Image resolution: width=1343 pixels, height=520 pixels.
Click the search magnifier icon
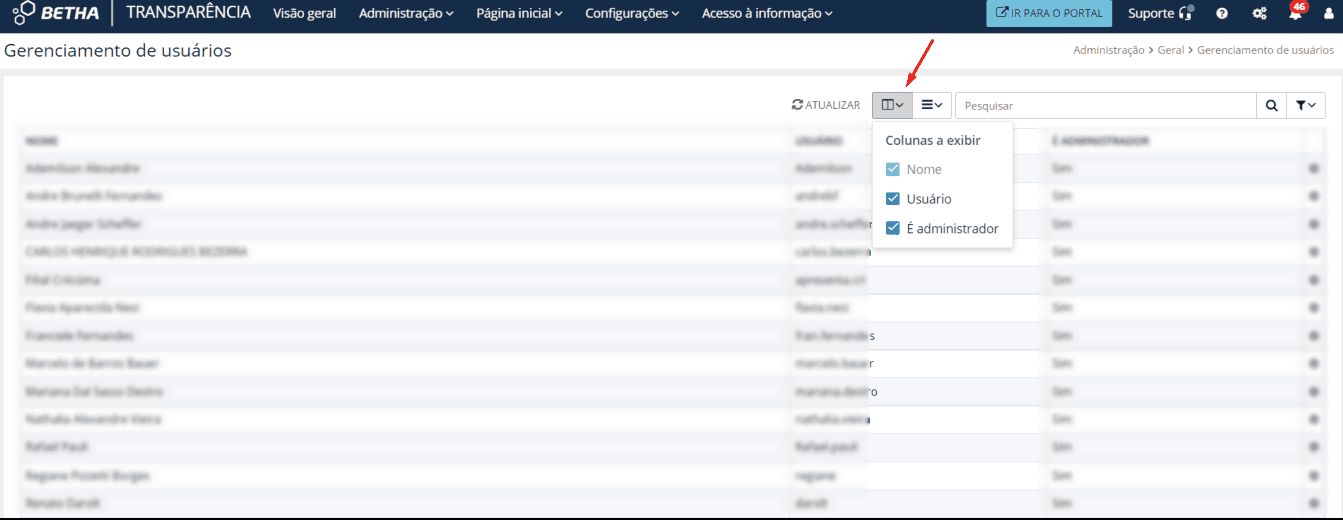click(x=1271, y=105)
